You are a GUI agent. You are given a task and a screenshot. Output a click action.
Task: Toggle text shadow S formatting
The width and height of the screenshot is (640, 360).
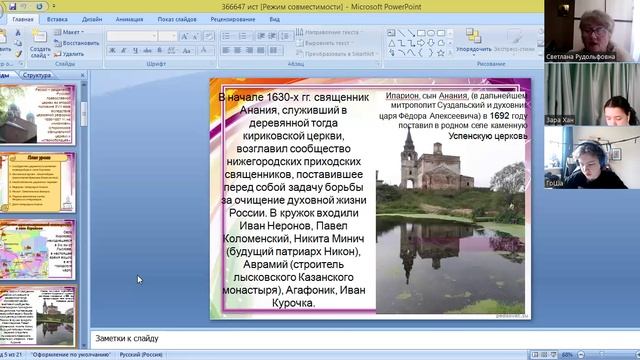(x=159, y=50)
